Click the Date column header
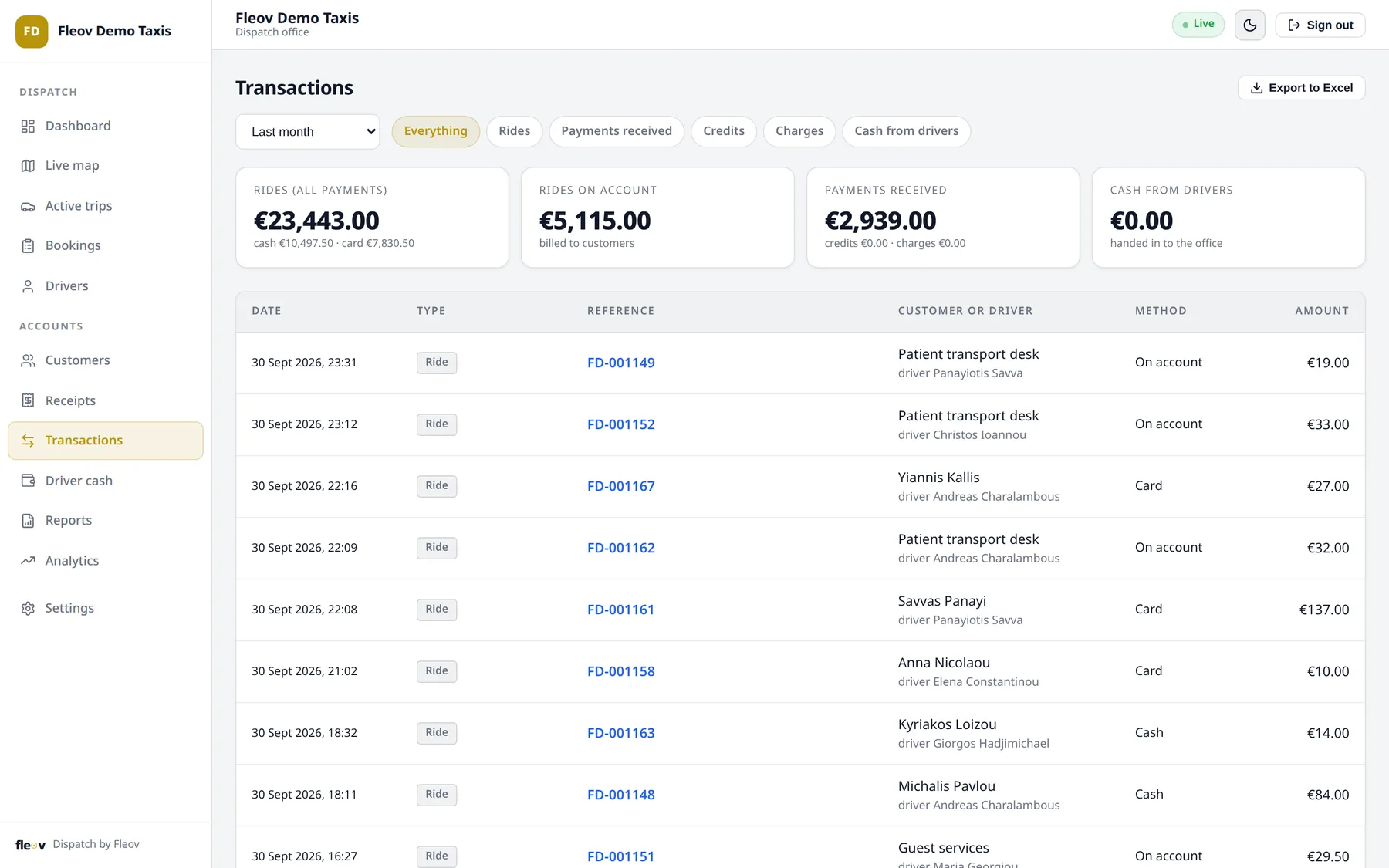The width and height of the screenshot is (1389, 868). pos(266,311)
